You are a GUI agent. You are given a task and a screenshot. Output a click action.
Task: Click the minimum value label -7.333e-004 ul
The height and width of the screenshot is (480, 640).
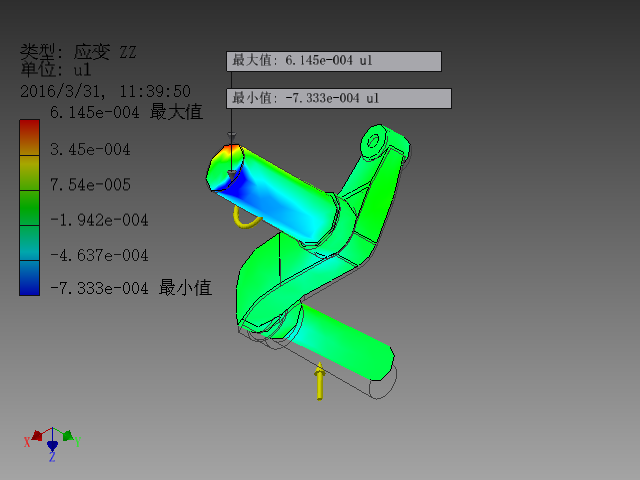(x=339, y=98)
